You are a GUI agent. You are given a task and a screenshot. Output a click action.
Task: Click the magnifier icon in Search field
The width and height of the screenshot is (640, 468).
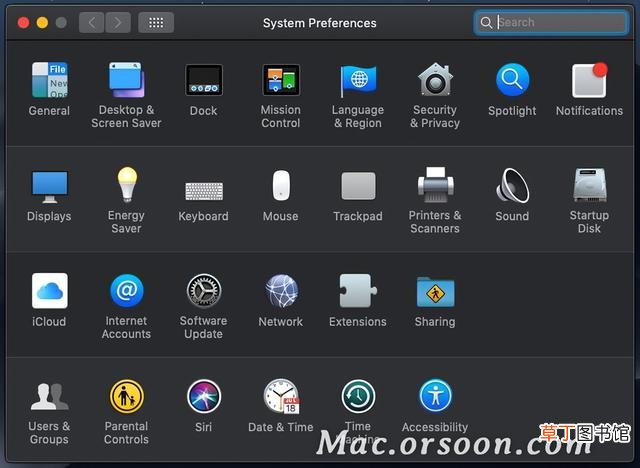coord(486,22)
